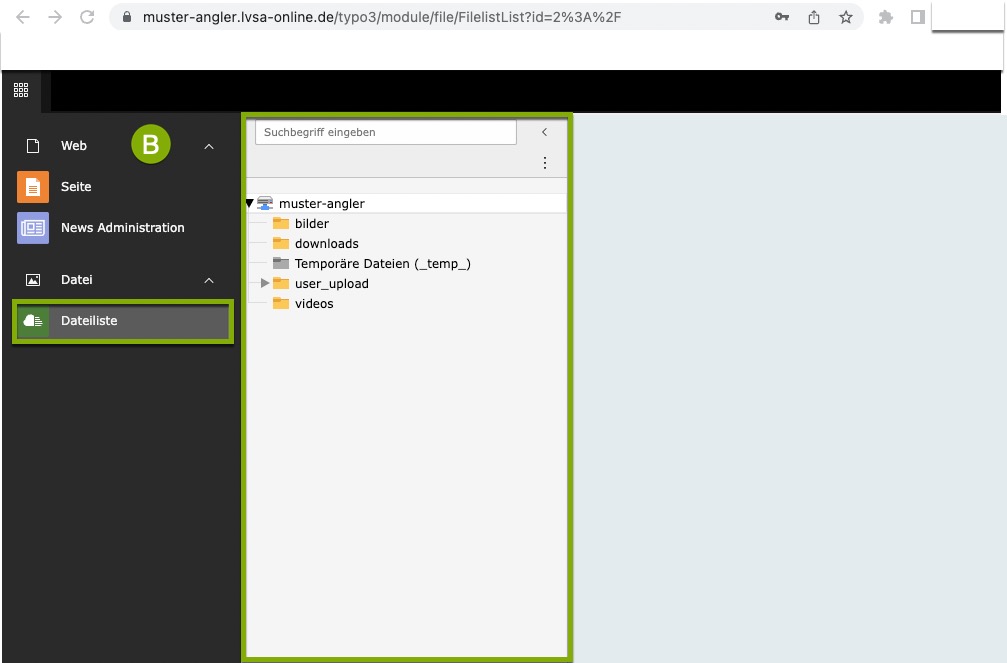The image size is (1007, 663).
Task: Open the saved passwords key icon
Action: [x=782, y=17]
